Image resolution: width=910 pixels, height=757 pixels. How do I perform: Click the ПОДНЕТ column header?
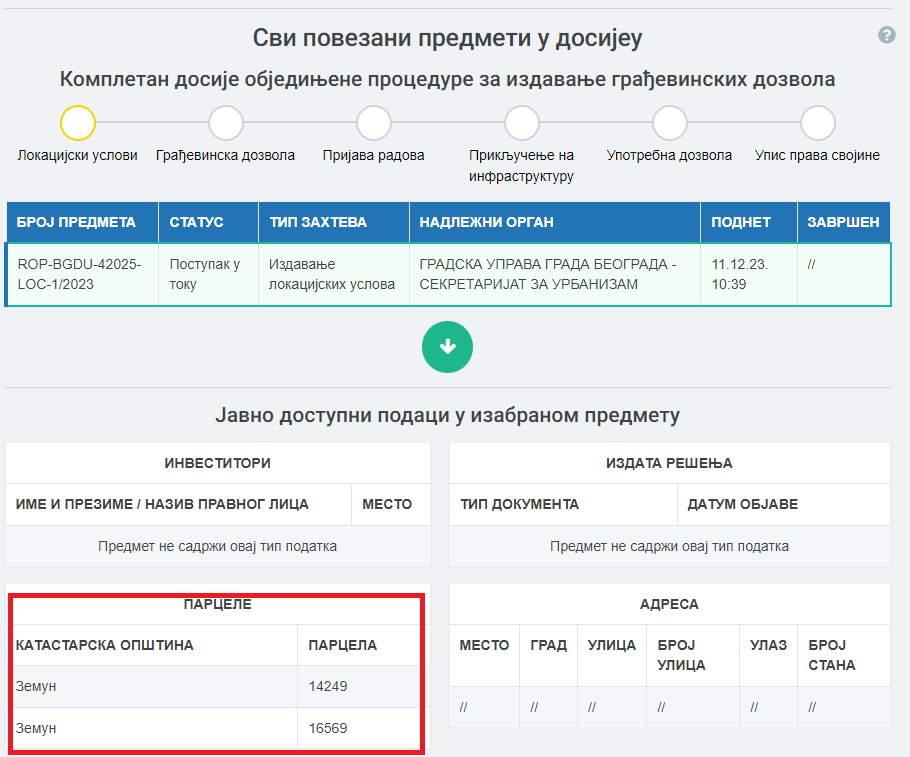pos(741,222)
